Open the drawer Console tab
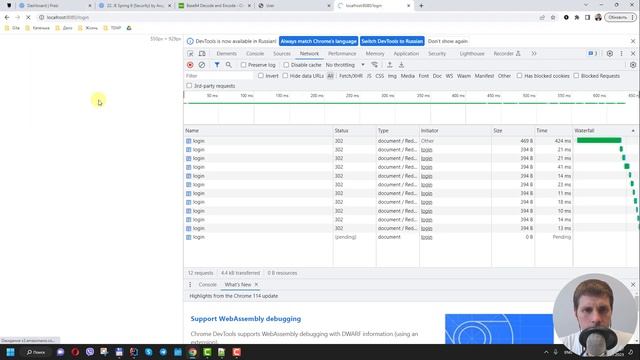The height and width of the screenshot is (360, 640). (207, 284)
